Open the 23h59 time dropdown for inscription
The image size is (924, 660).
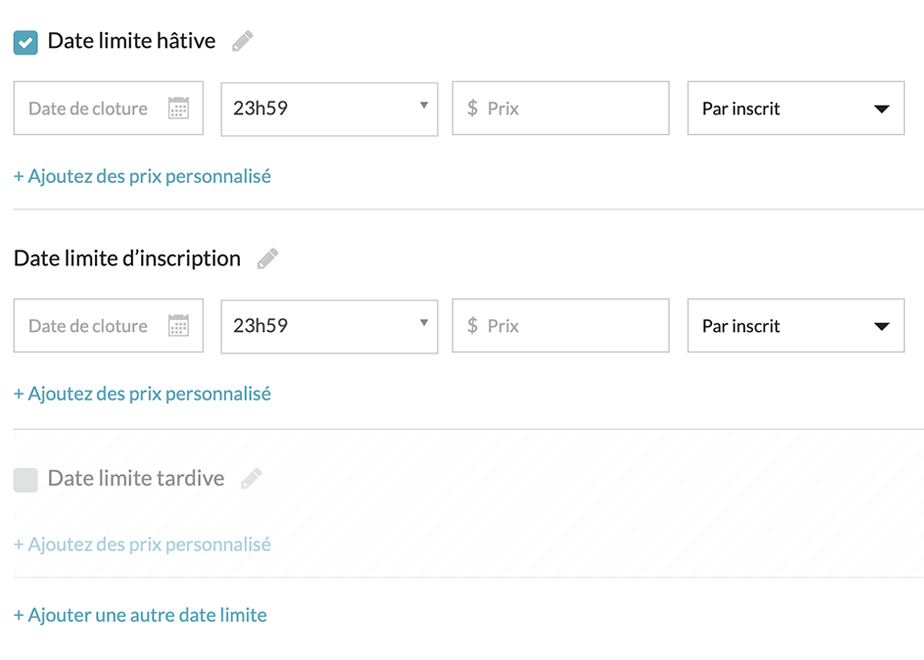click(329, 326)
